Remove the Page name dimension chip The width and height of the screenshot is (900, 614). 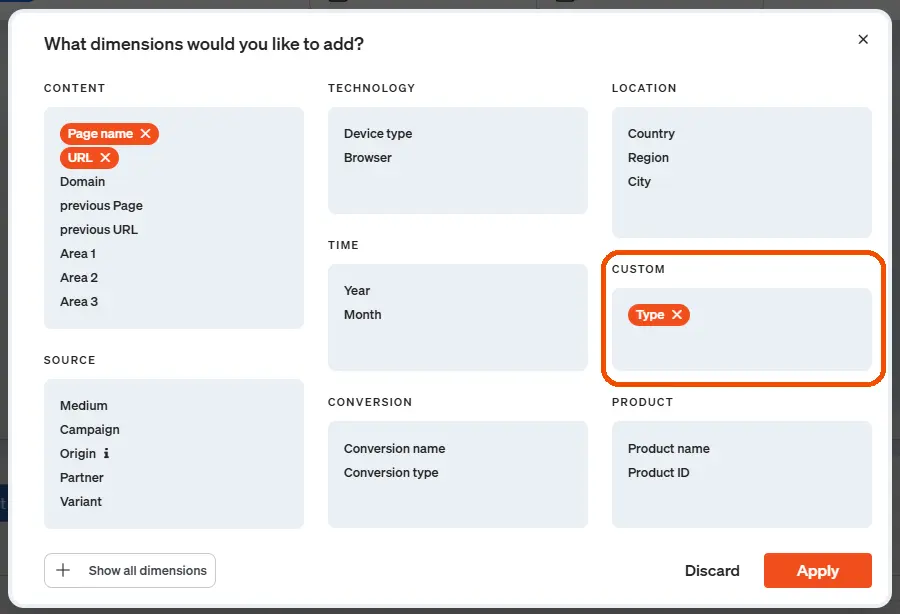tap(145, 134)
